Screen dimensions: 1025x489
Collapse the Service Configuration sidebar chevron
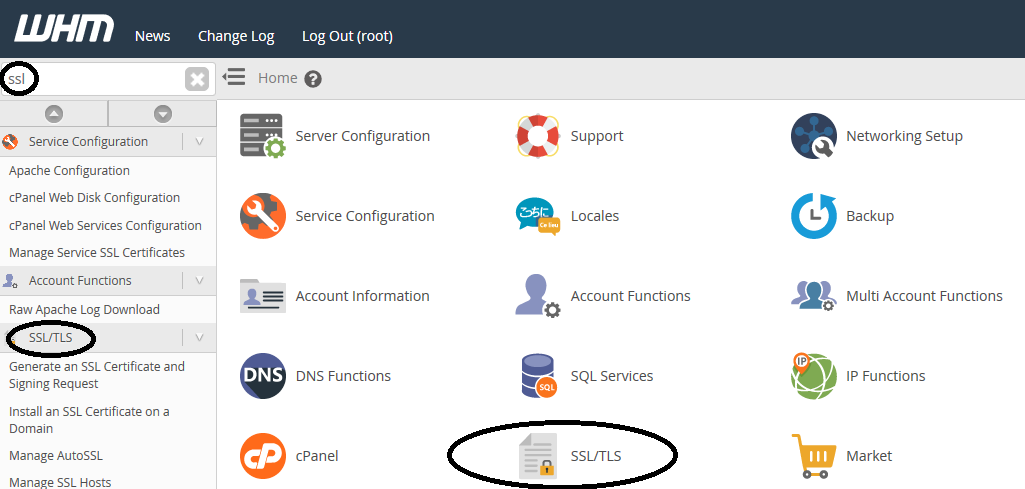(x=199, y=141)
